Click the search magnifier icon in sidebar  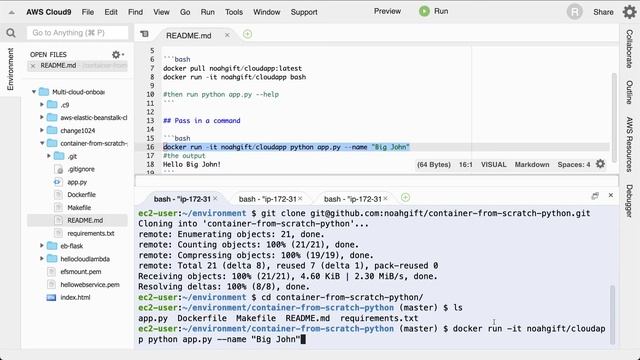pos(11,33)
